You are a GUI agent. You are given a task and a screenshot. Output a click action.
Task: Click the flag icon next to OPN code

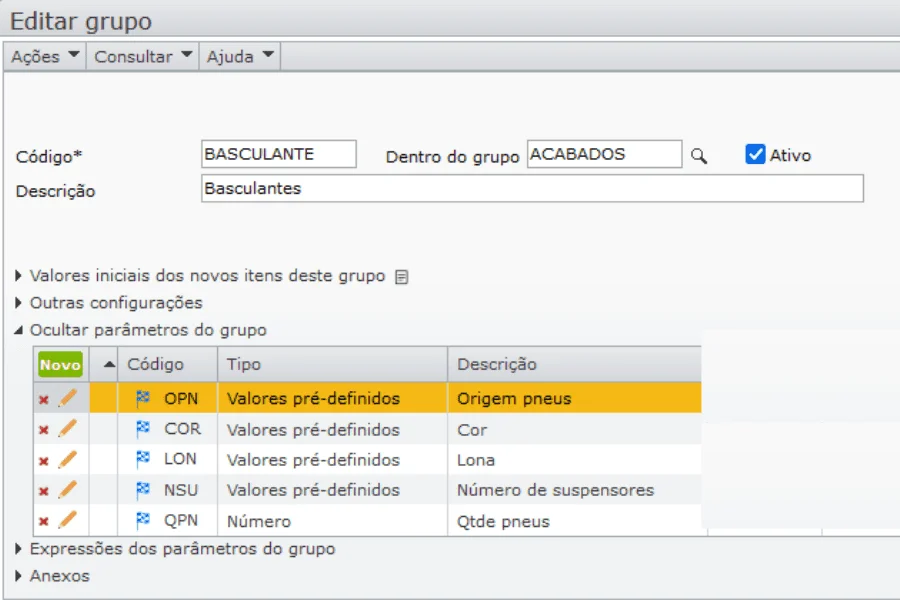(143, 399)
